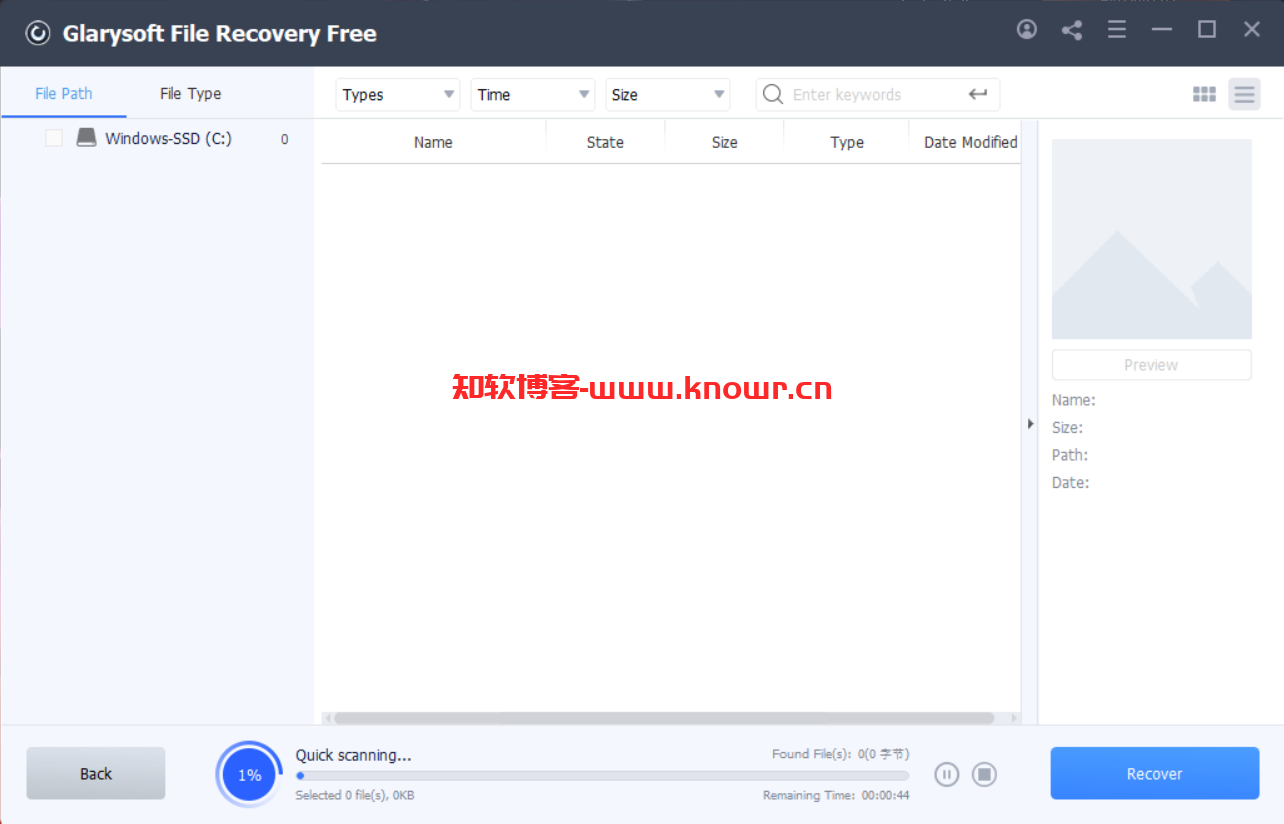Click the horizontal scrollbar of file list
1284x824 pixels.
tap(664, 718)
